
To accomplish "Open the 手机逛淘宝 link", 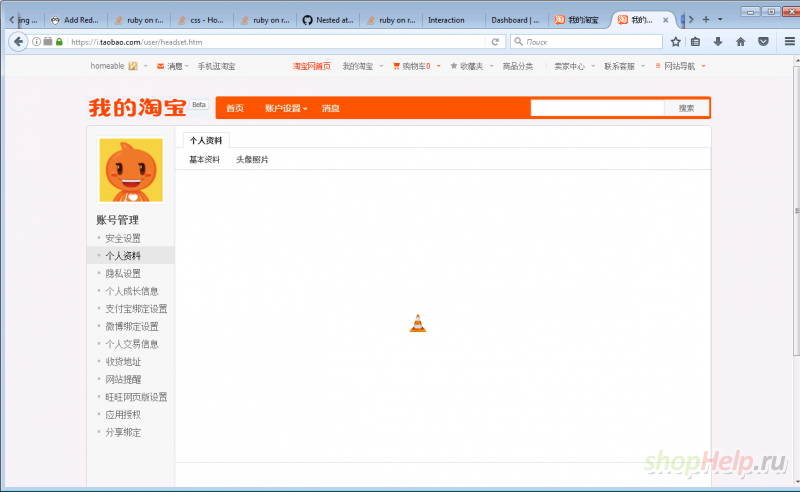I will [216, 66].
